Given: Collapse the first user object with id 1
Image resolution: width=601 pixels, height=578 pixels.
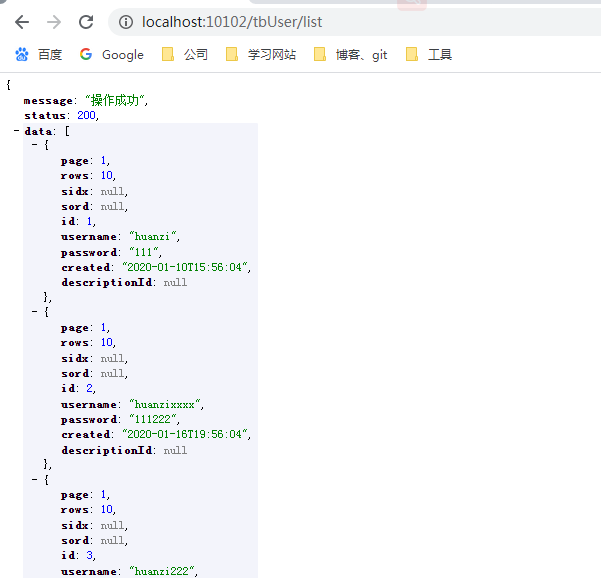Looking at the screenshot, I should point(35,145).
